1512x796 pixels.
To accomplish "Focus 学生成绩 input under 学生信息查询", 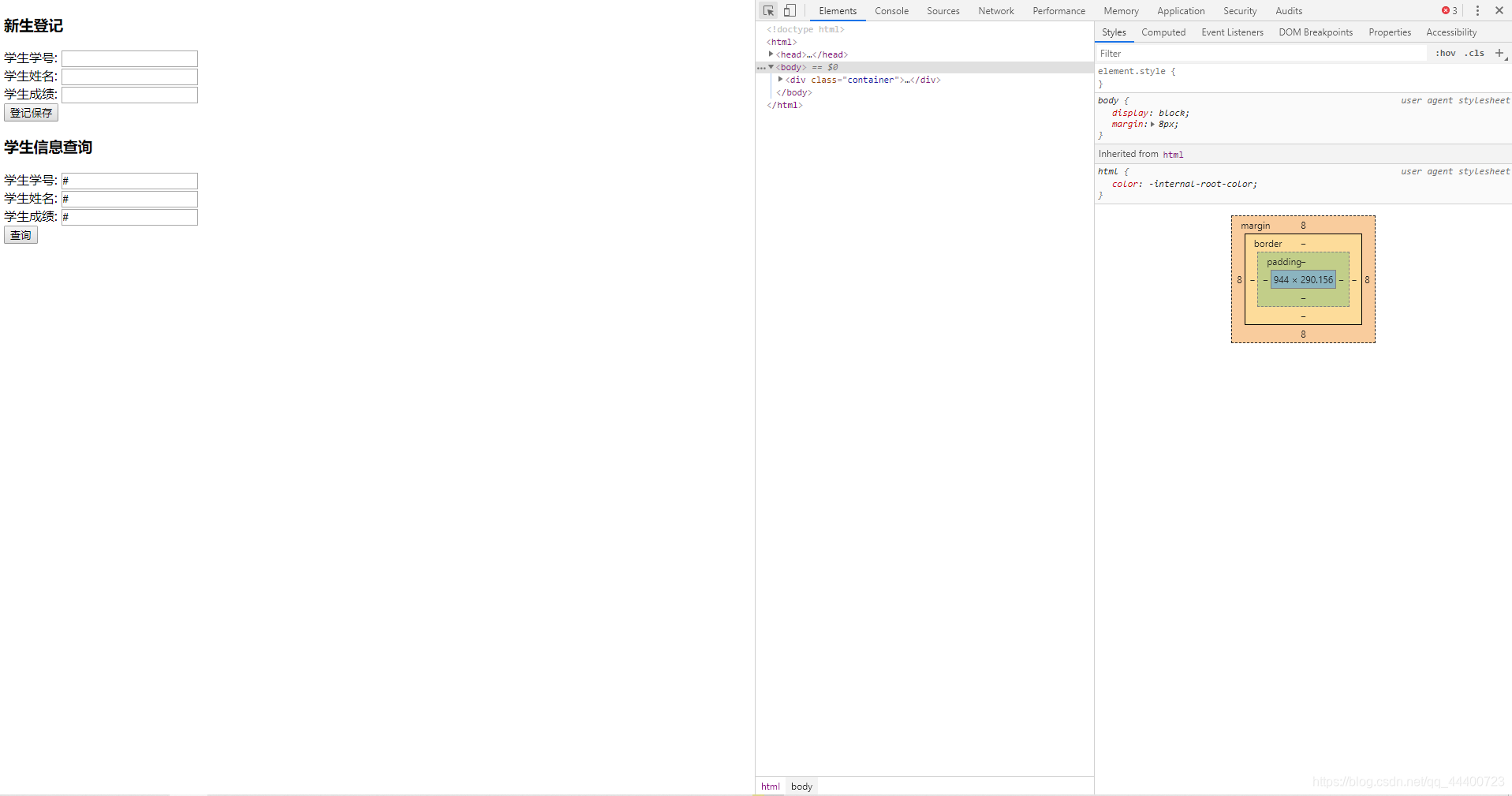I will click(x=129, y=217).
